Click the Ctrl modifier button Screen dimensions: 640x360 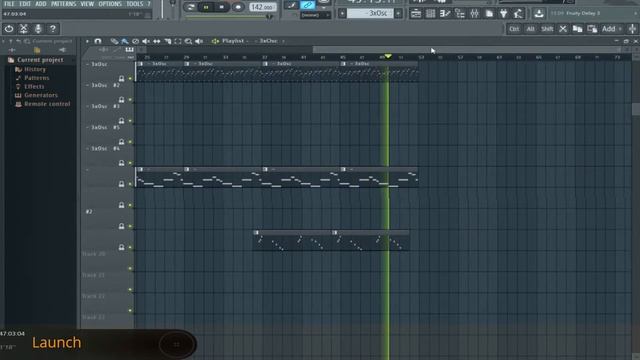pos(514,29)
